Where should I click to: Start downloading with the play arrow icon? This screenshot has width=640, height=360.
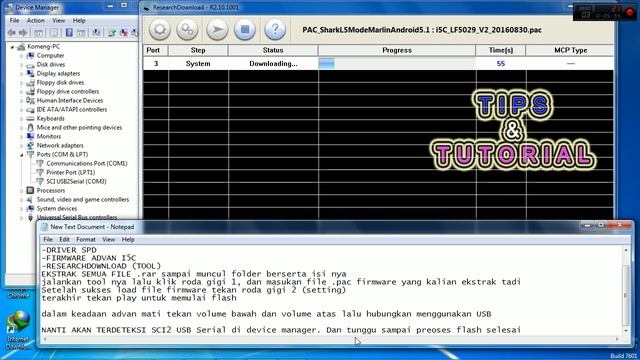coord(217,29)
